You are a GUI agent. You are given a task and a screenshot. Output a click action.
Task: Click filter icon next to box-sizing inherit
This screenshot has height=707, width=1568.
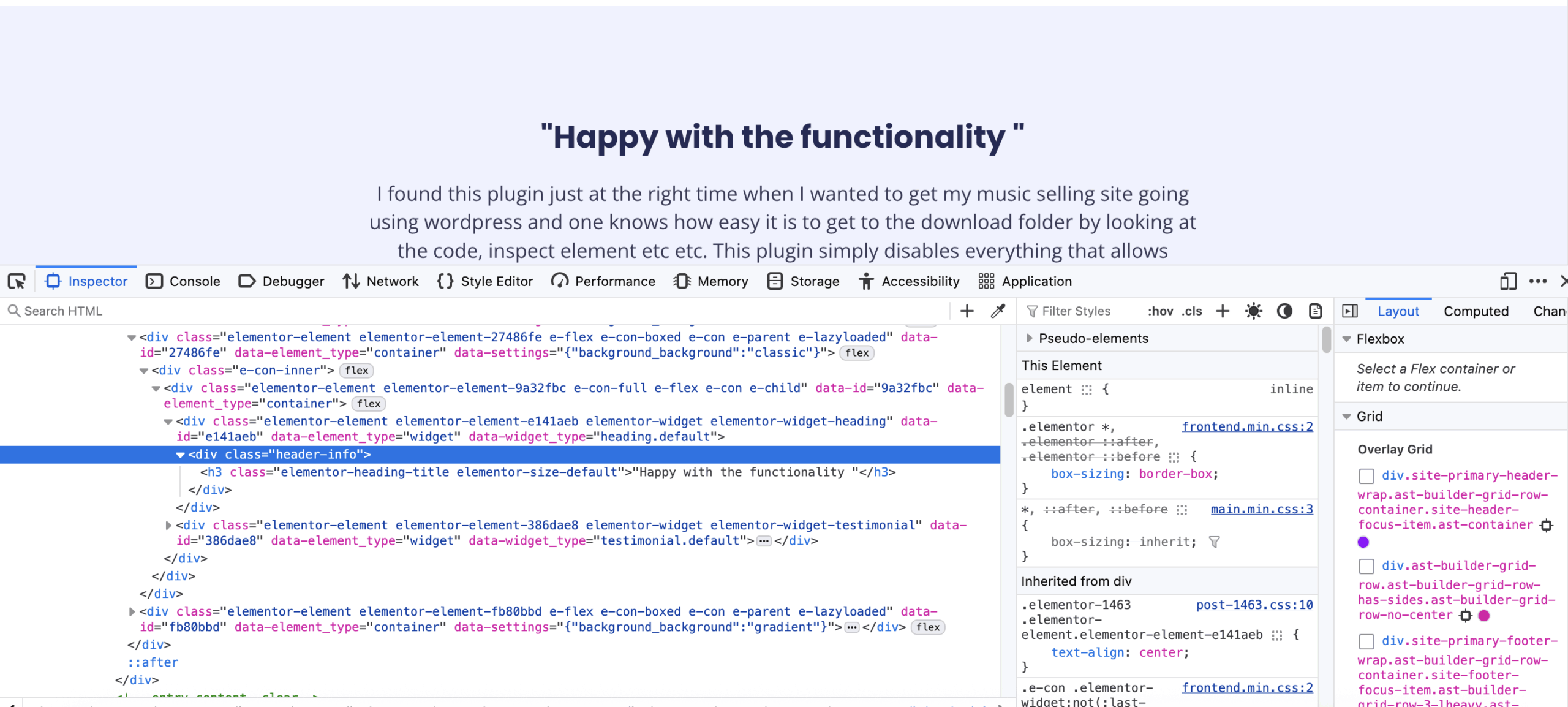click(1214, 542)
